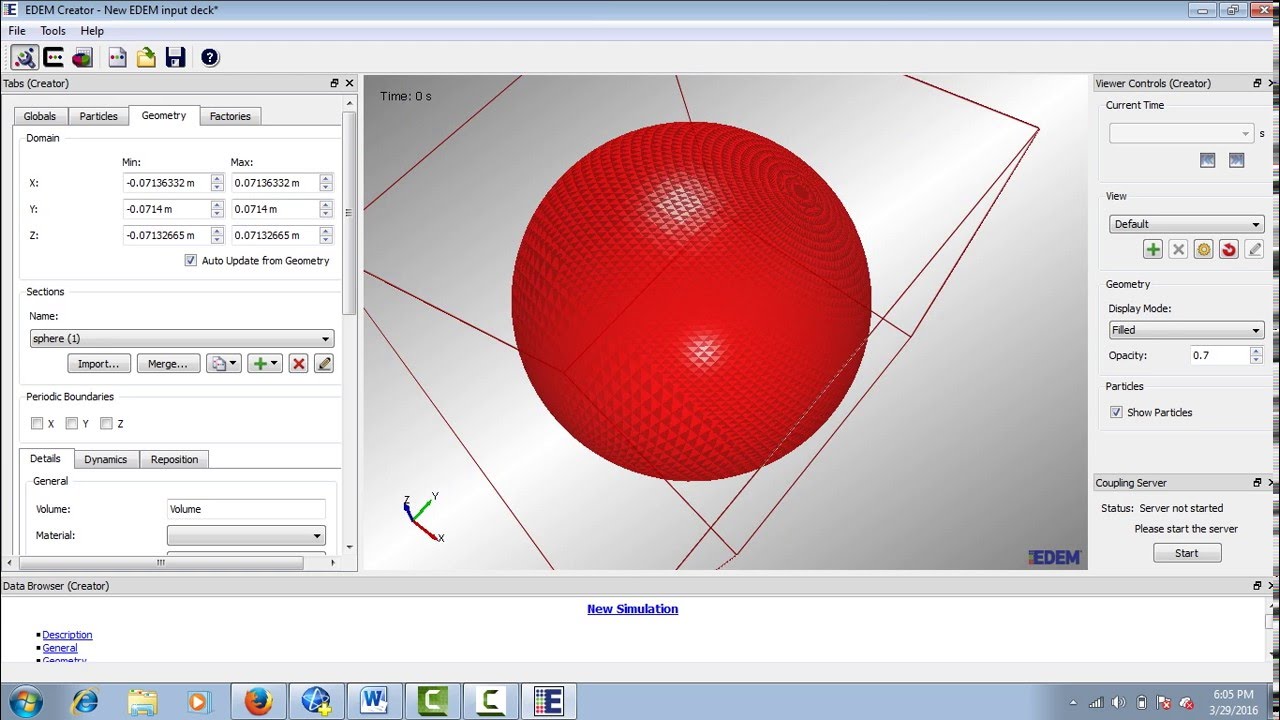Reset the view with red arrow icon
The width and height of the screenshot is (1280, 720).
[x=1229, y=250]
